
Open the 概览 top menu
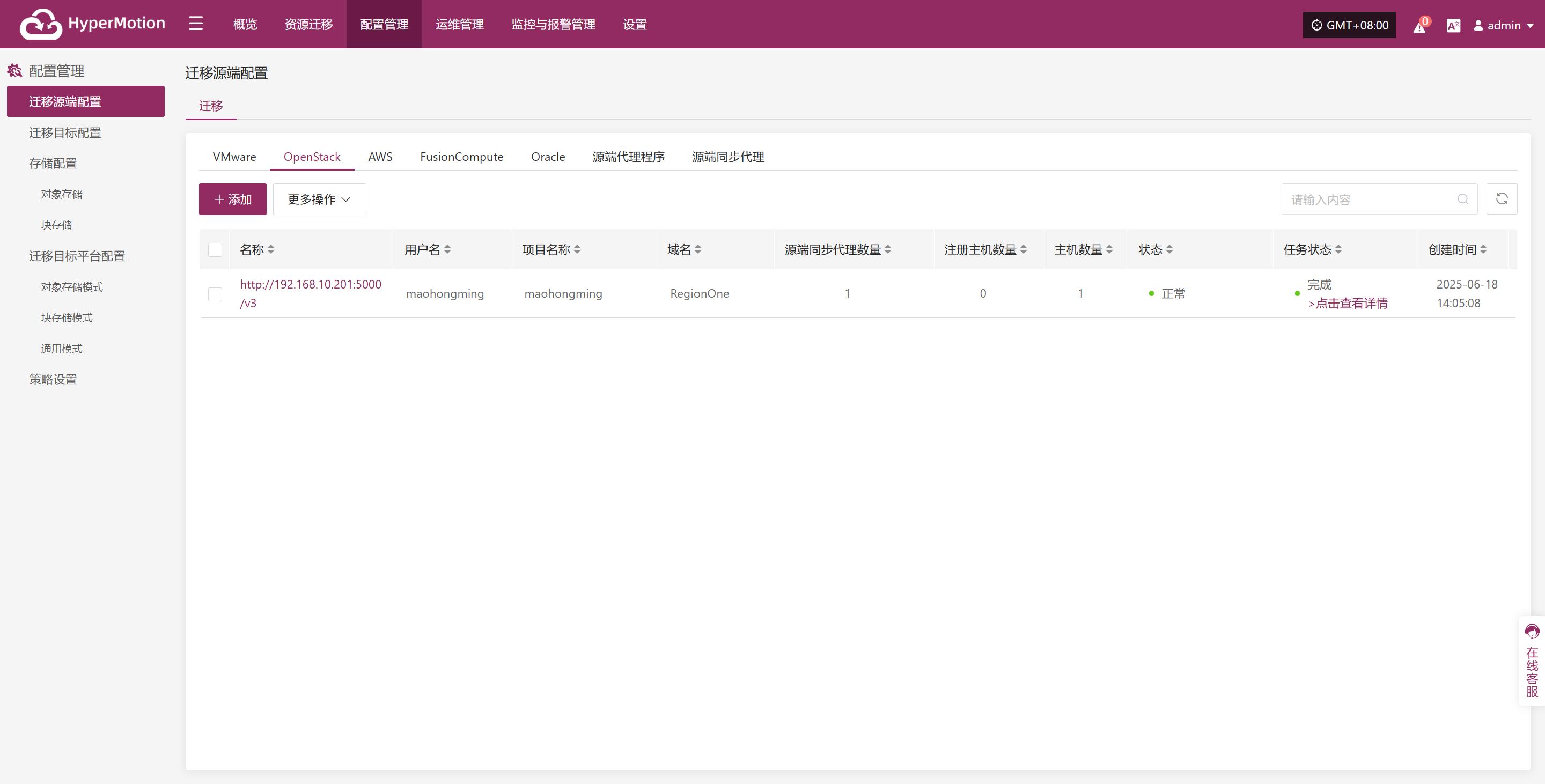click(245, 24)
